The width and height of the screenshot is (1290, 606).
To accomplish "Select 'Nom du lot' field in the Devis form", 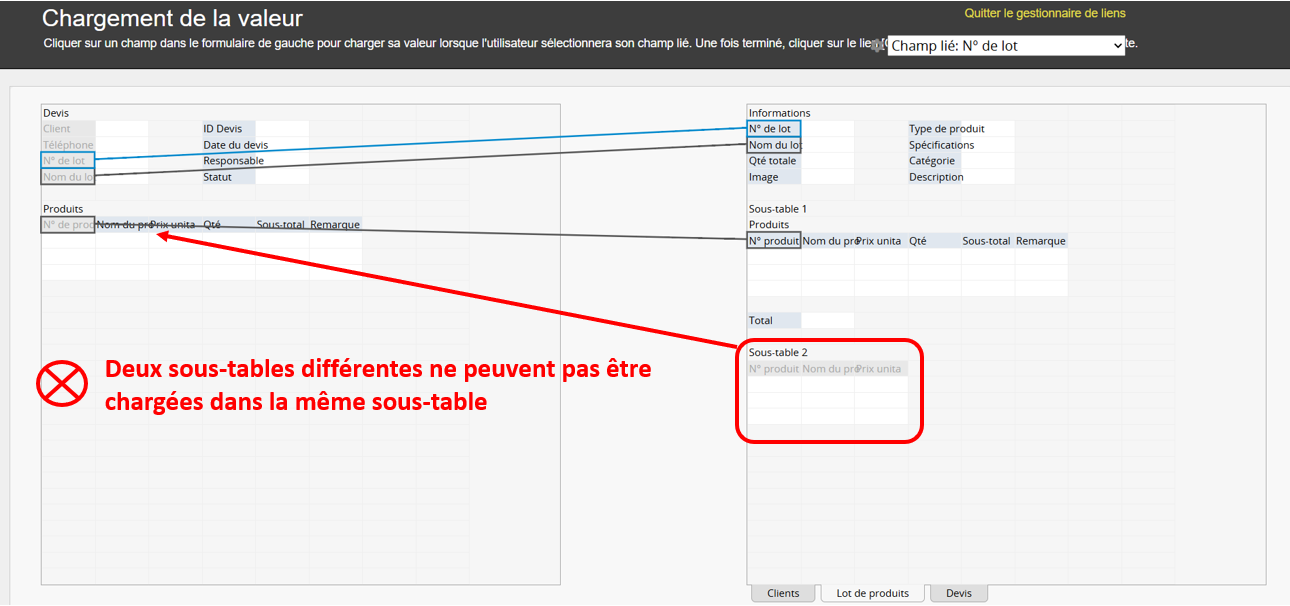I will (68, 177).
